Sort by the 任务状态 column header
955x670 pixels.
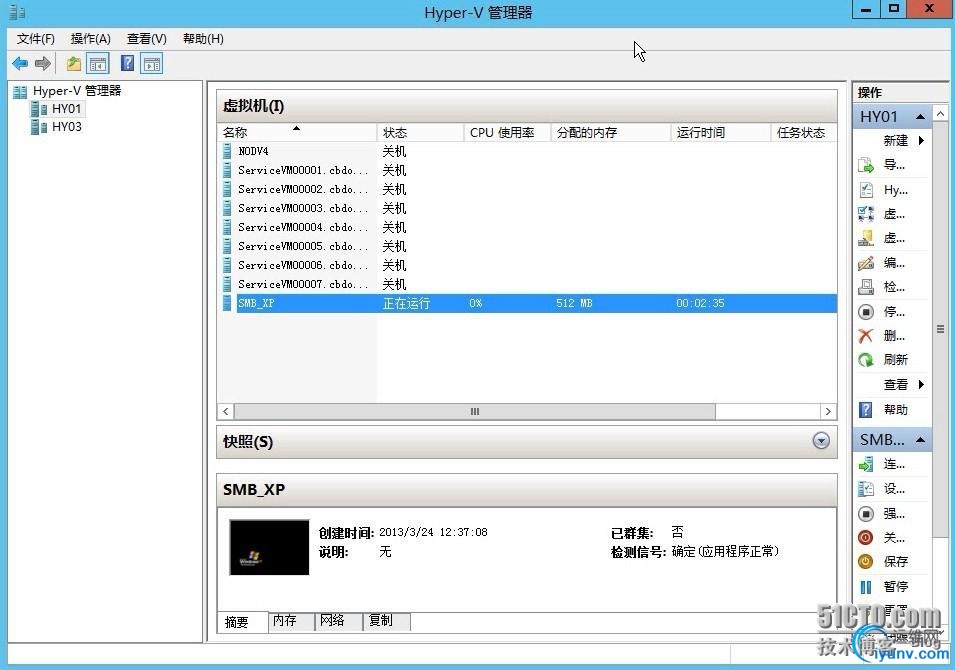click(x=804, y=132)
